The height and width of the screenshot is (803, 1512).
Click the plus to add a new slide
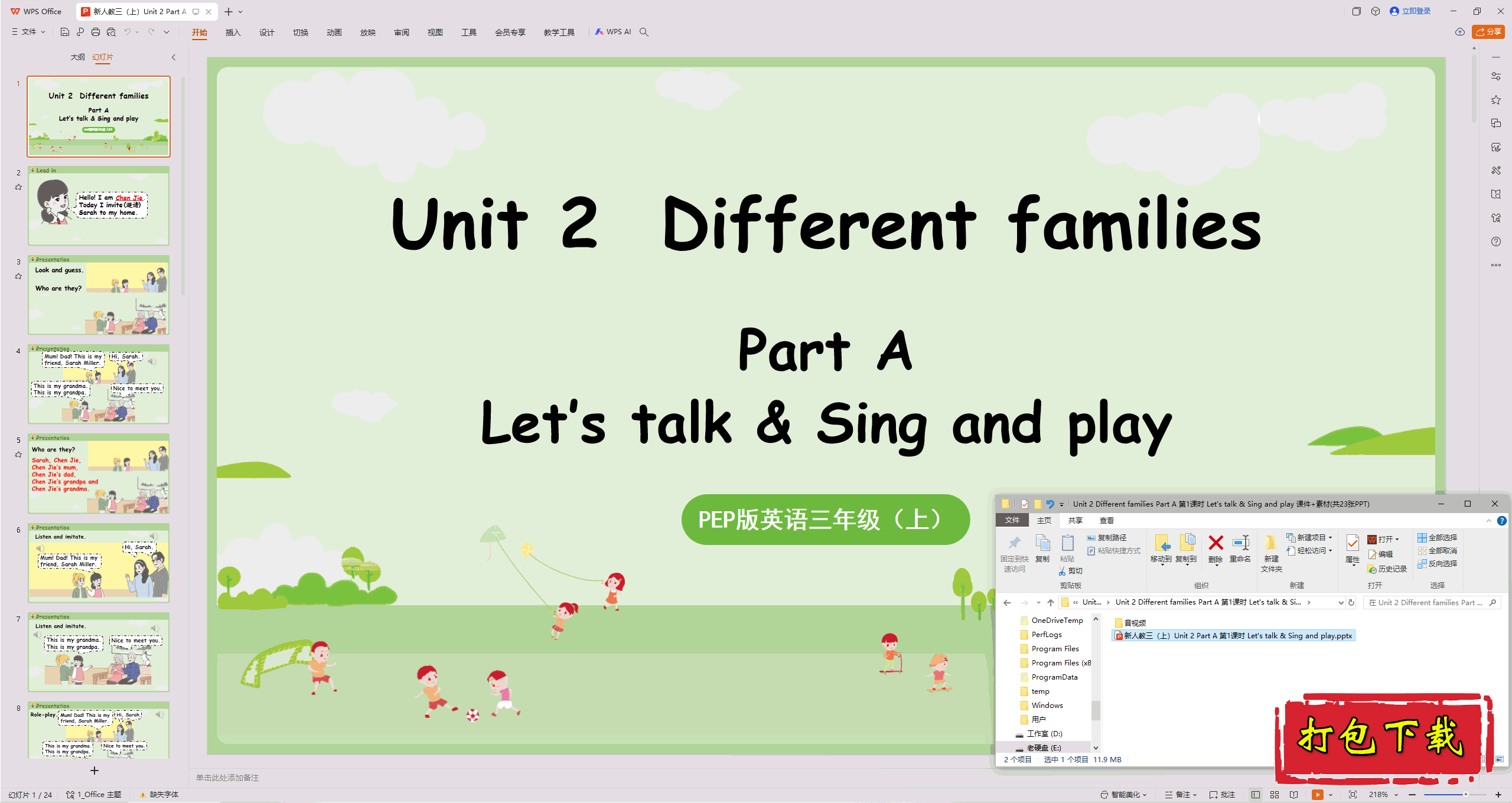click(94, 771)
